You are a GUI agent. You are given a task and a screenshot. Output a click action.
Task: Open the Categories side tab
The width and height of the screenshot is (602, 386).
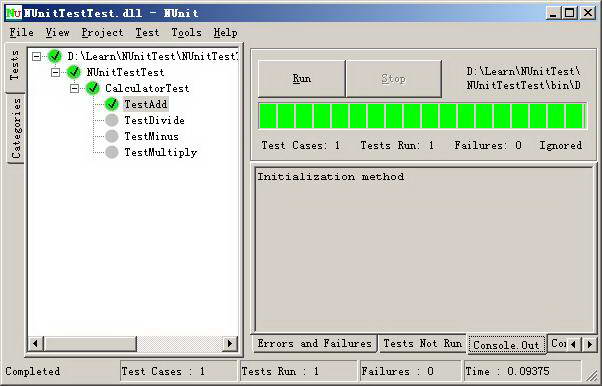[x=16, y=128]
